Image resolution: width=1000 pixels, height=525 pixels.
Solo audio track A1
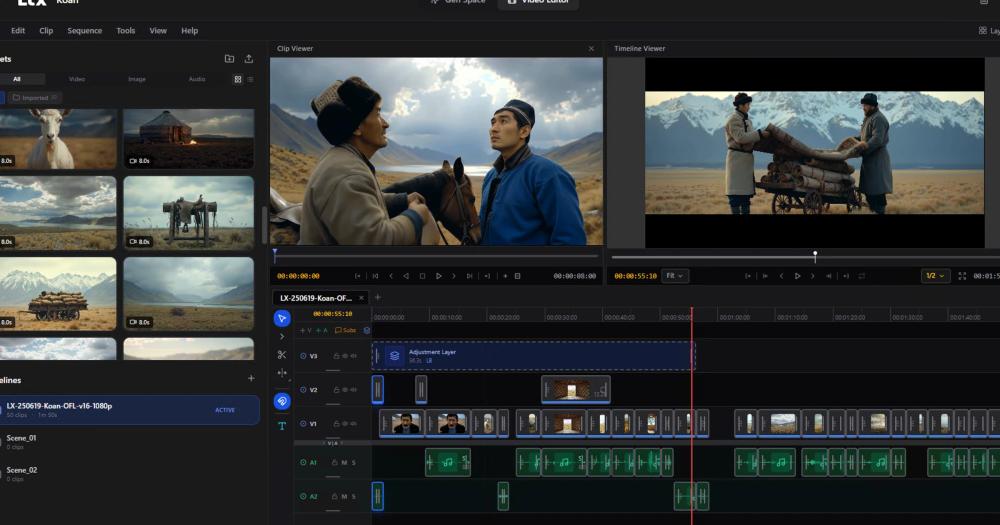pyautogui.click(x=354, y=462)
